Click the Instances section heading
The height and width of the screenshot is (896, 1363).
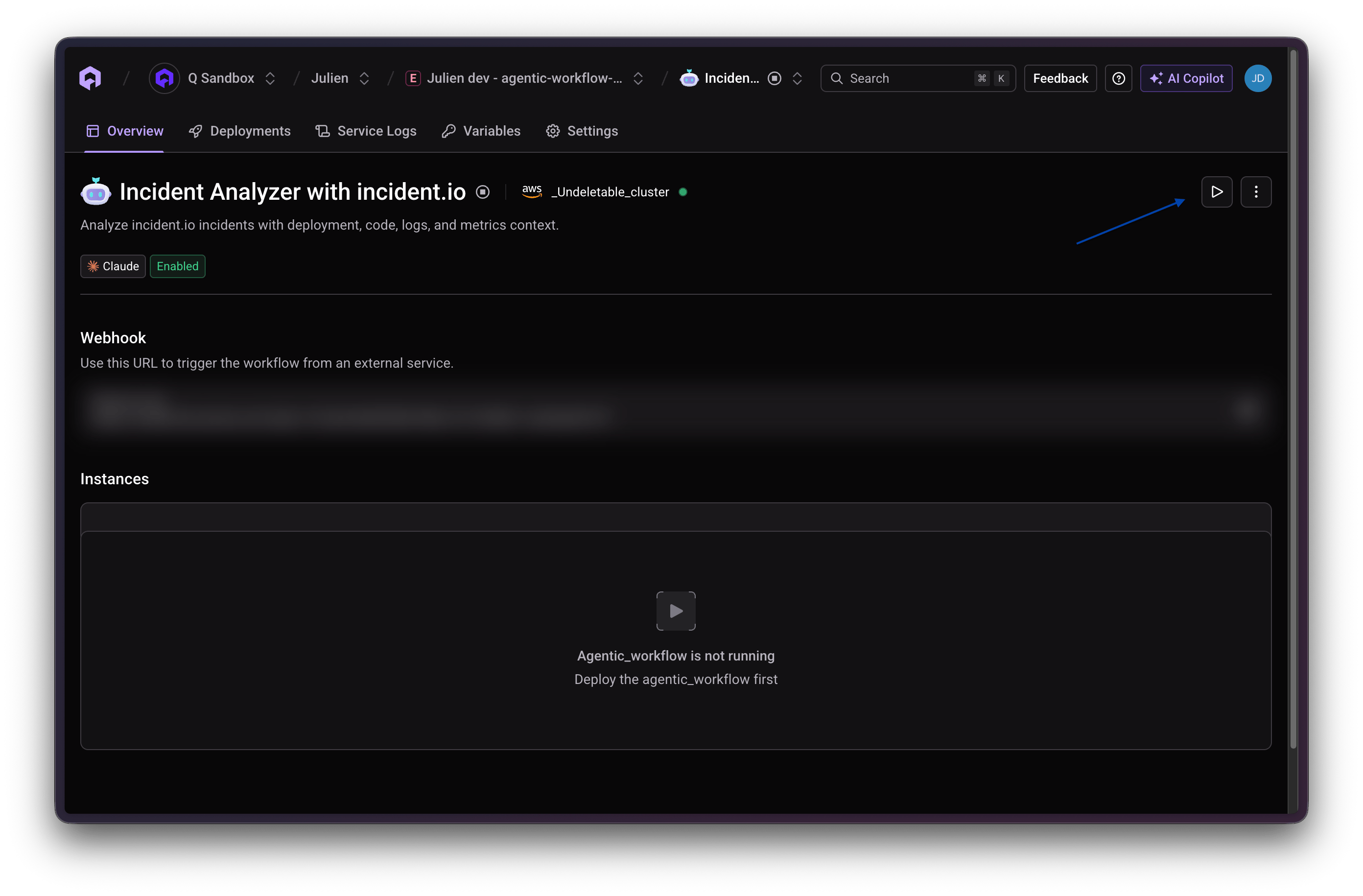pyautogui.click(x=115, y=479)
